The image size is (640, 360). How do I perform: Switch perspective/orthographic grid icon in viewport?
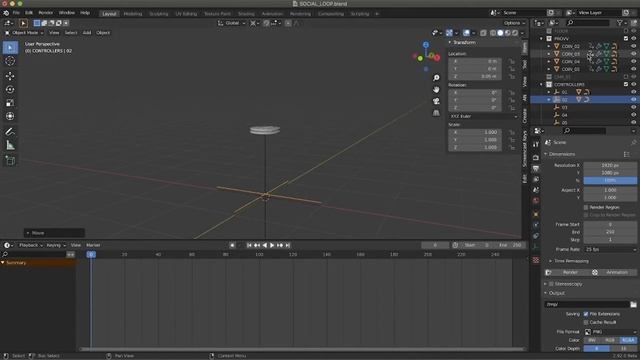coord(436,113)
